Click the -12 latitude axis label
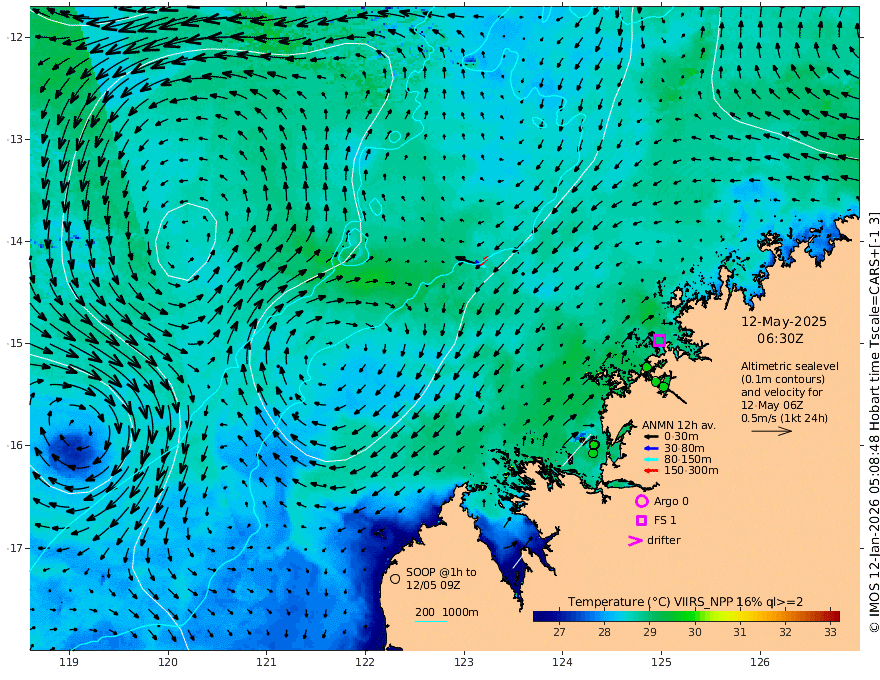Viewport: 880px width, 680px height. (15, 37)
